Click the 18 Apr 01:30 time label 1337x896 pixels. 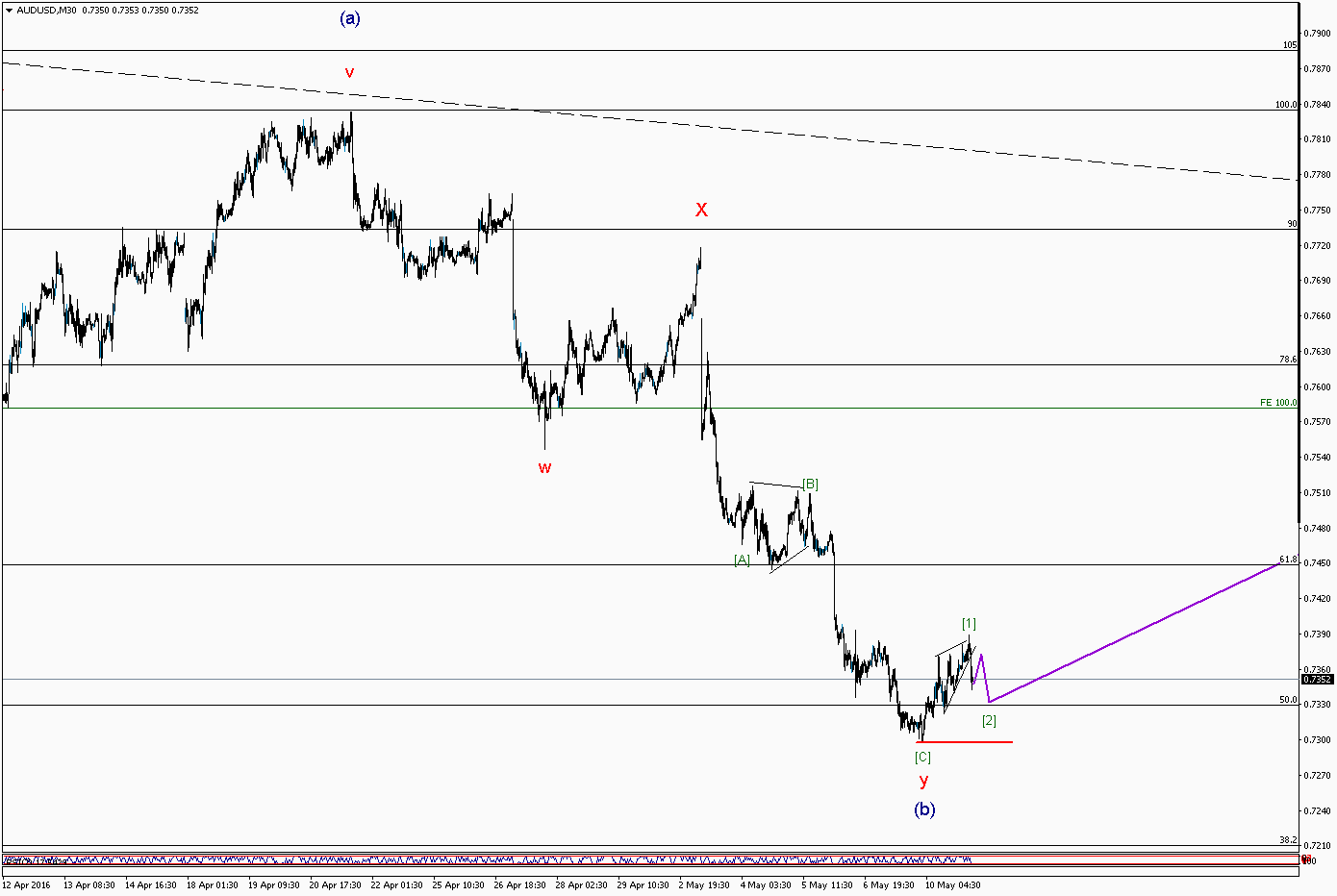tap(213, 884)
